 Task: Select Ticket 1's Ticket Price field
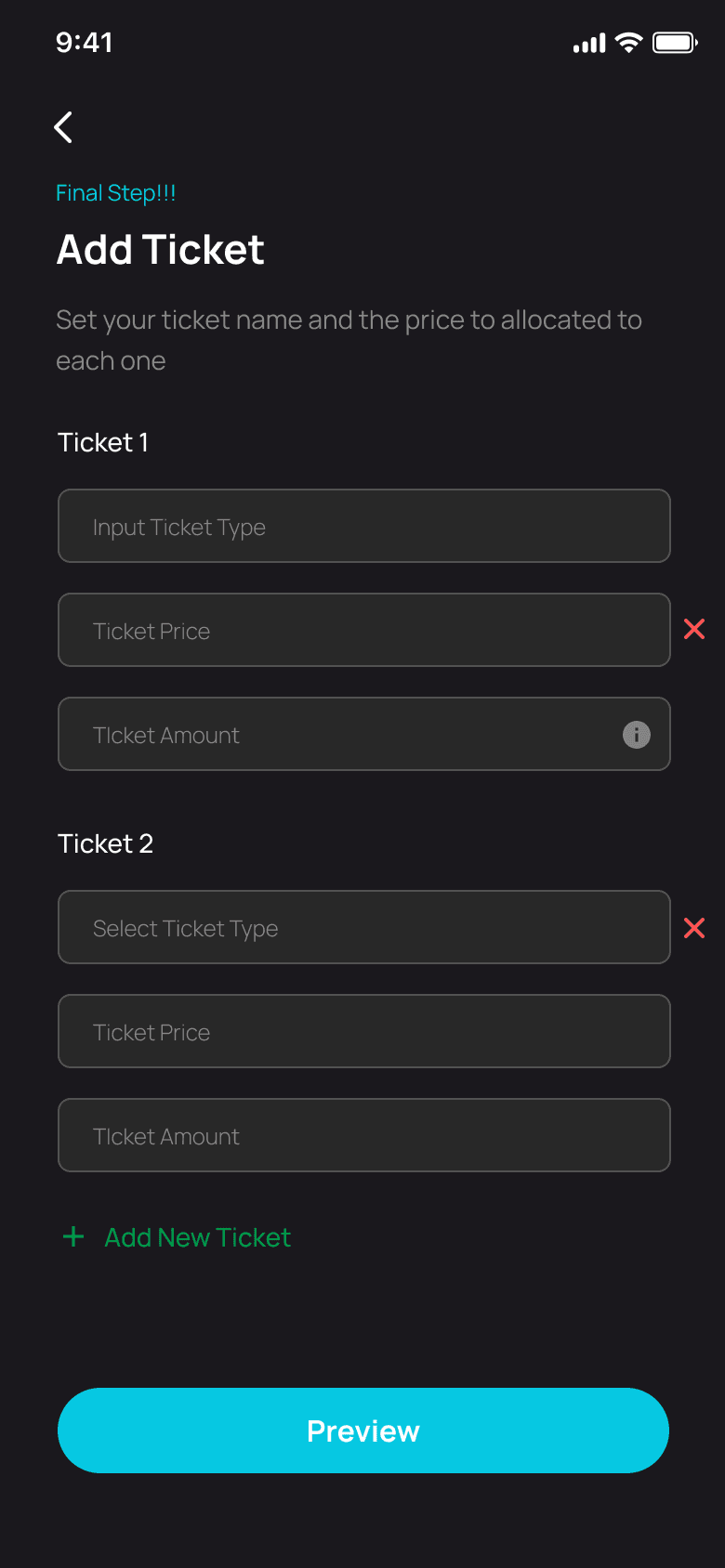(x=363, y=630)
